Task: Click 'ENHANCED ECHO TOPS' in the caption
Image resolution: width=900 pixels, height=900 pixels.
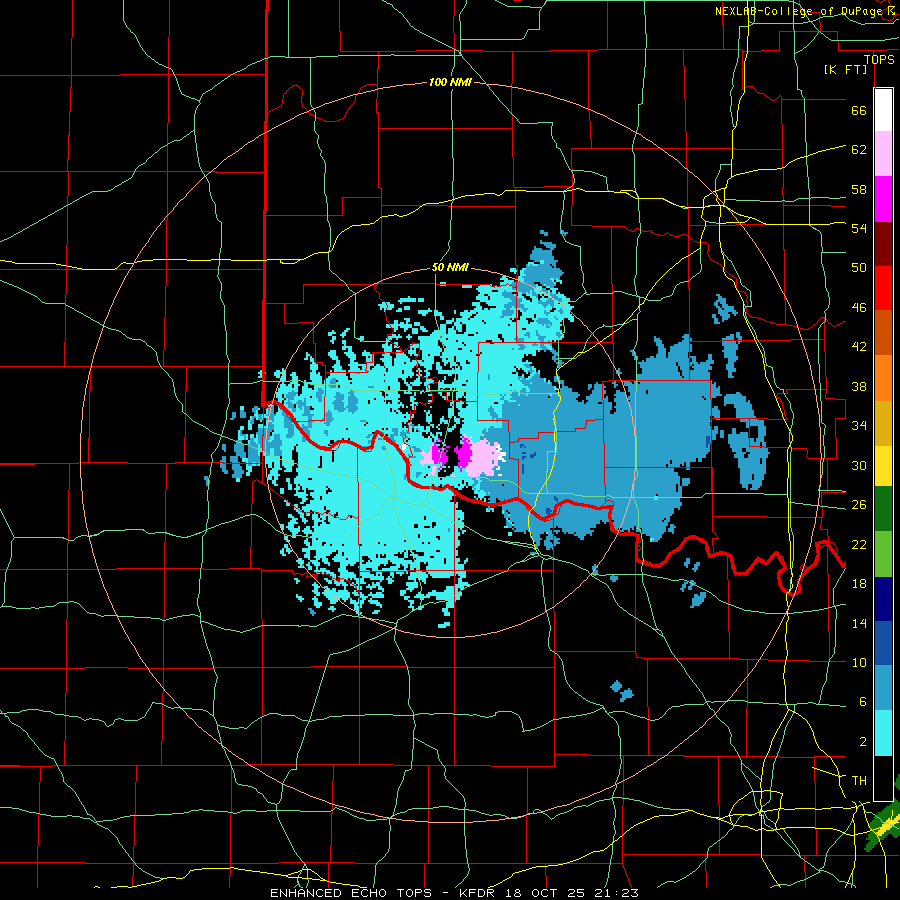Action: point(351,893)
